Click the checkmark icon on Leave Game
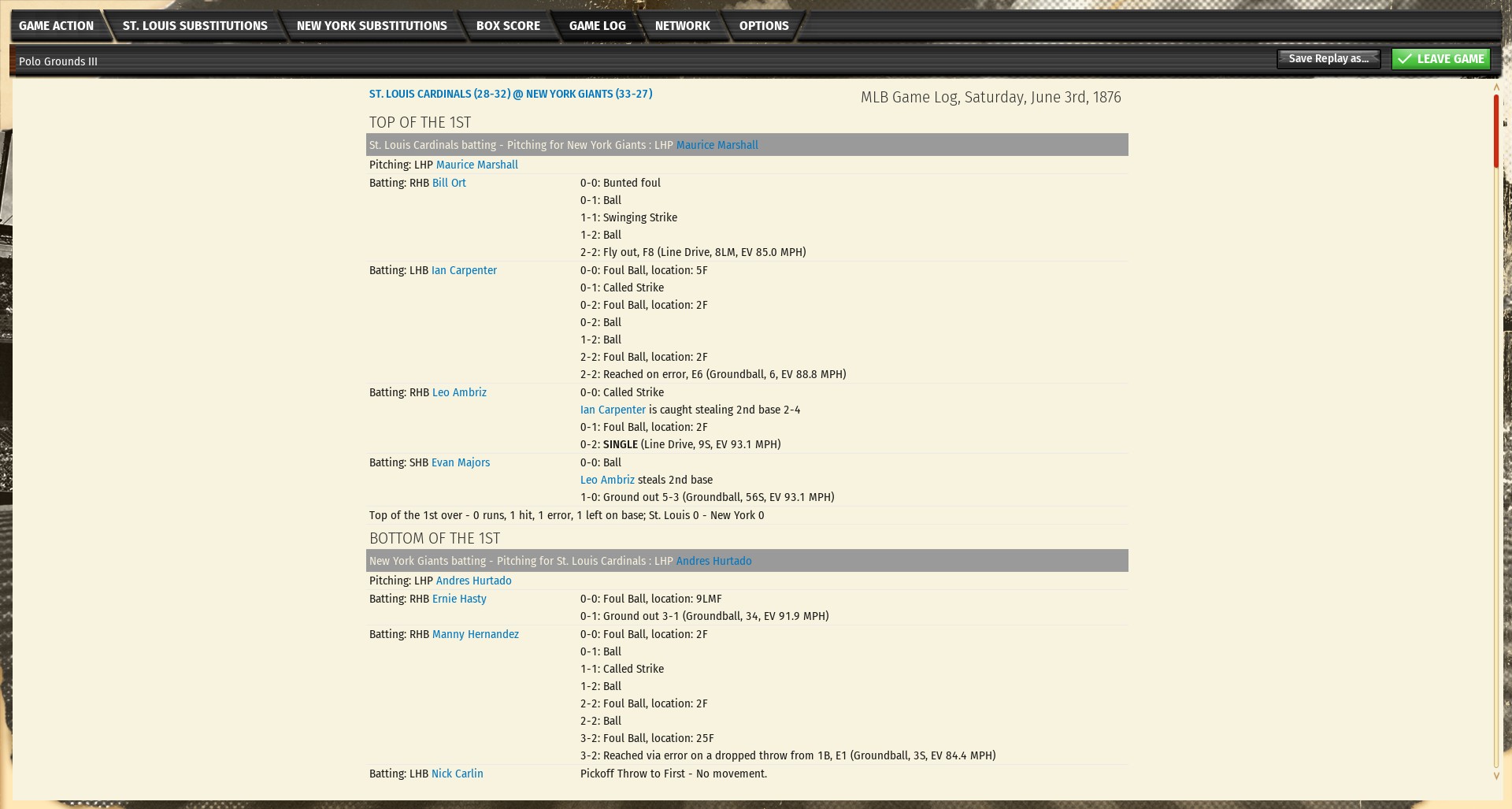1512x809 pixels. (1404, 59)
